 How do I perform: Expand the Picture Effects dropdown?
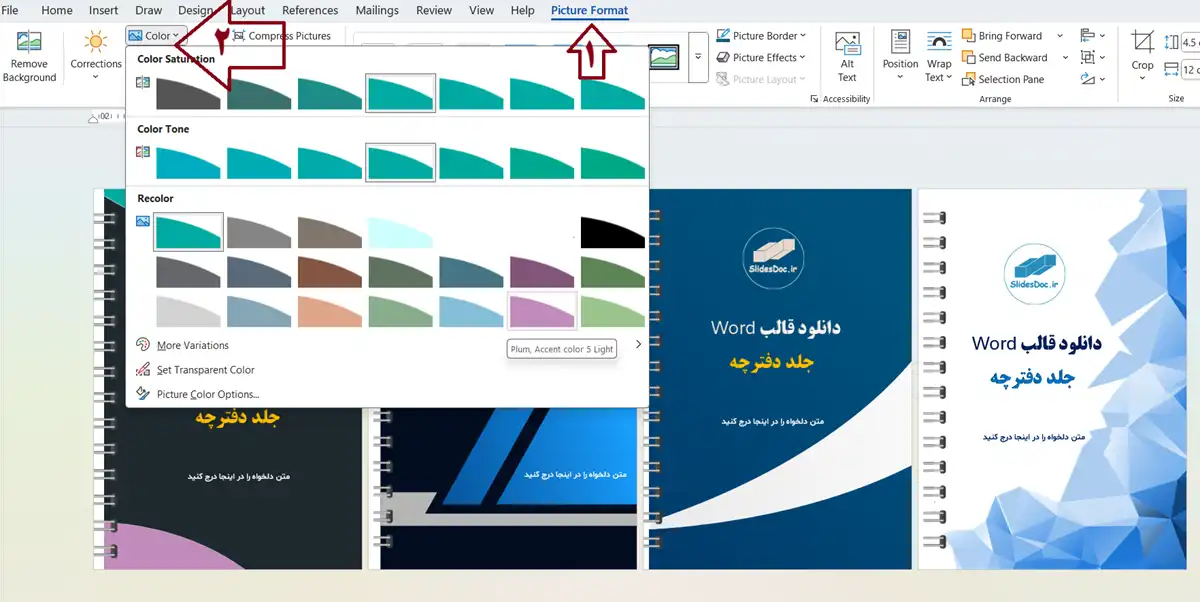click(x=762, y=58)
